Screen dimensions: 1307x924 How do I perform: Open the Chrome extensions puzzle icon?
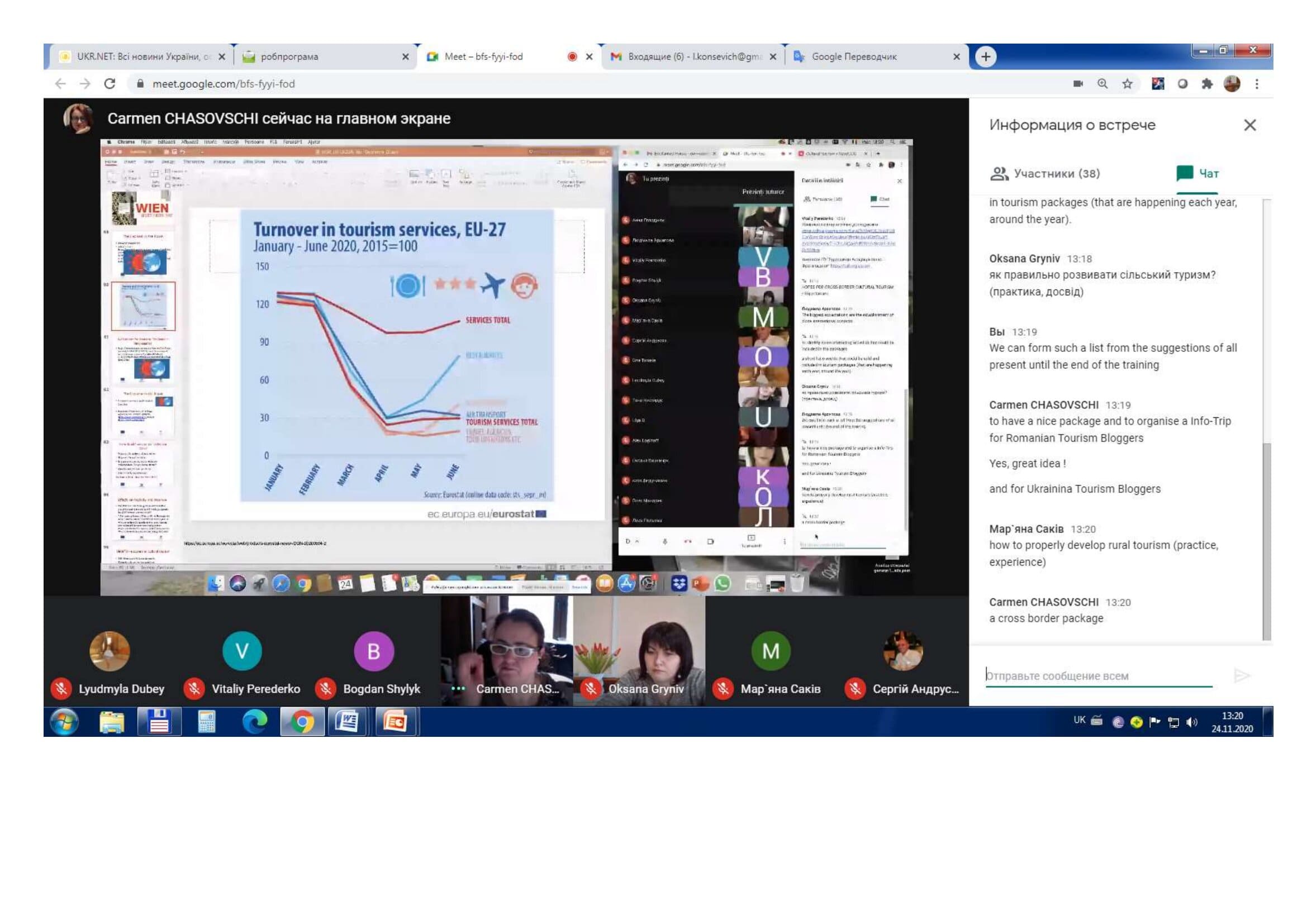[1208, 84]
